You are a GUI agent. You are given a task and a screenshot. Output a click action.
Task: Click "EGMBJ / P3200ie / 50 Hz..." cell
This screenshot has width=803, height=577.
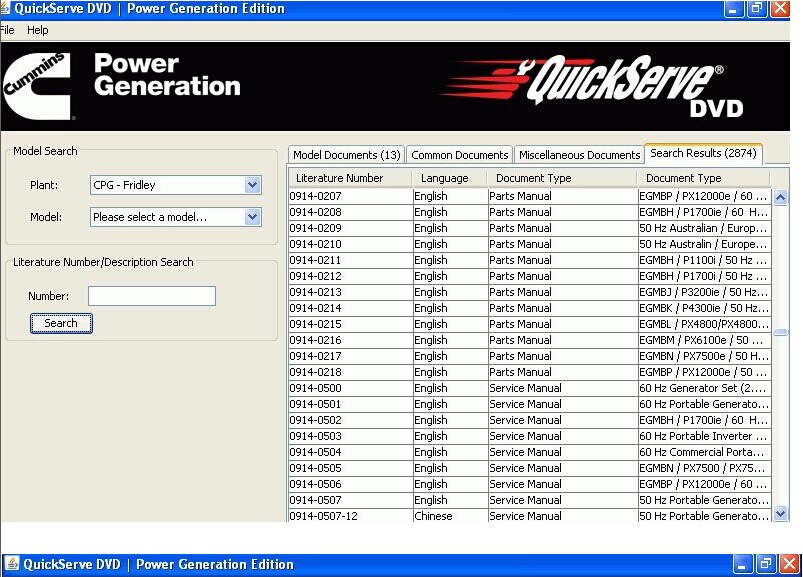[x=704, y=292]
